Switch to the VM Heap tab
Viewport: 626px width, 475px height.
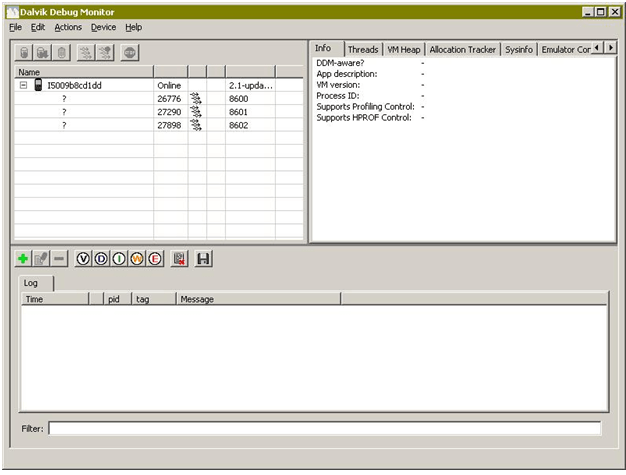click(x=404, y=49)
